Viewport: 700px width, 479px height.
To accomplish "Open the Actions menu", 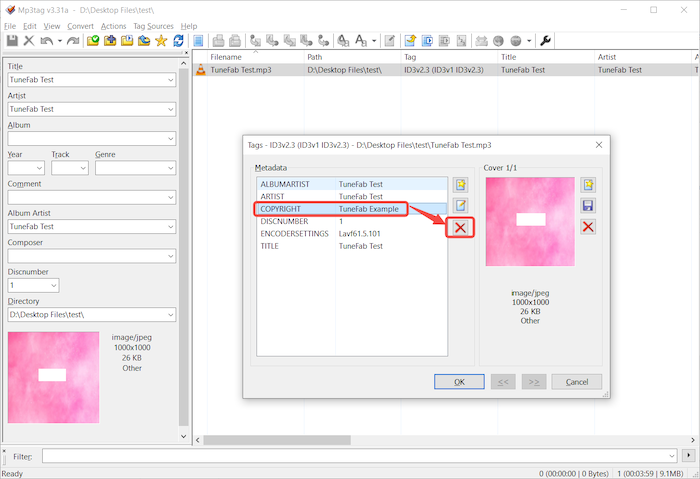I will pyautogui.click(x=113, y=26).
